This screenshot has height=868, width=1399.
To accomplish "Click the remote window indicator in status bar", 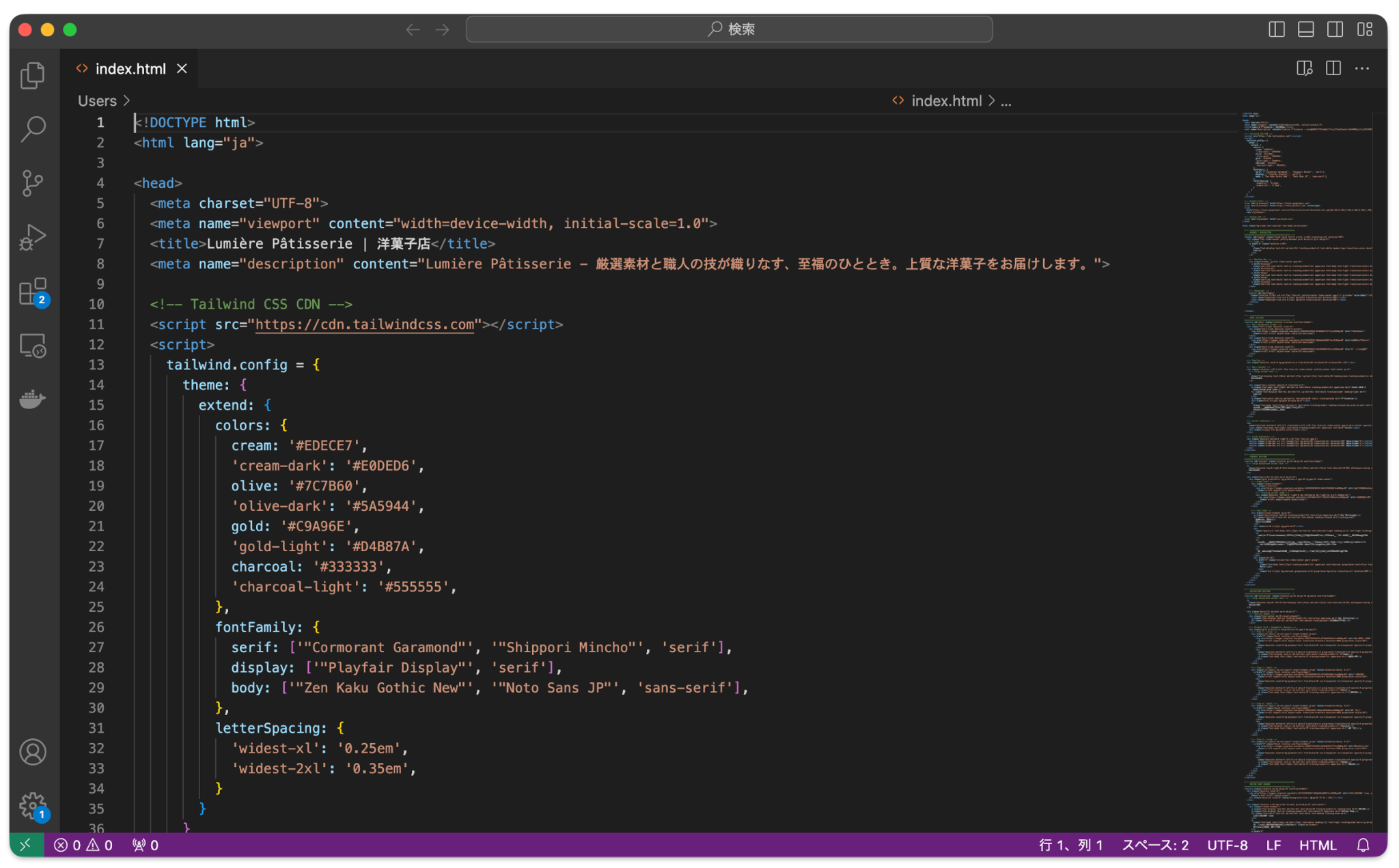I will [x=26, y=845].
